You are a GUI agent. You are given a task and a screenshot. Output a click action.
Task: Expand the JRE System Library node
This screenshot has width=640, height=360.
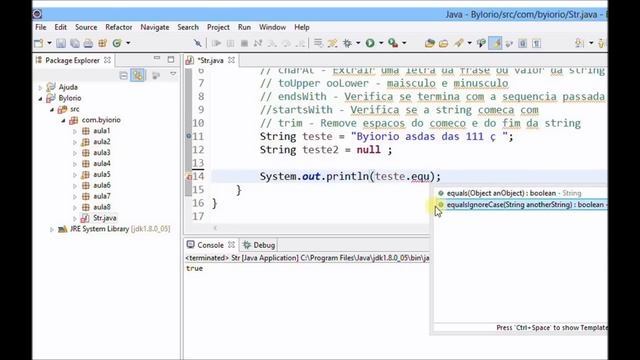(52, 229)
